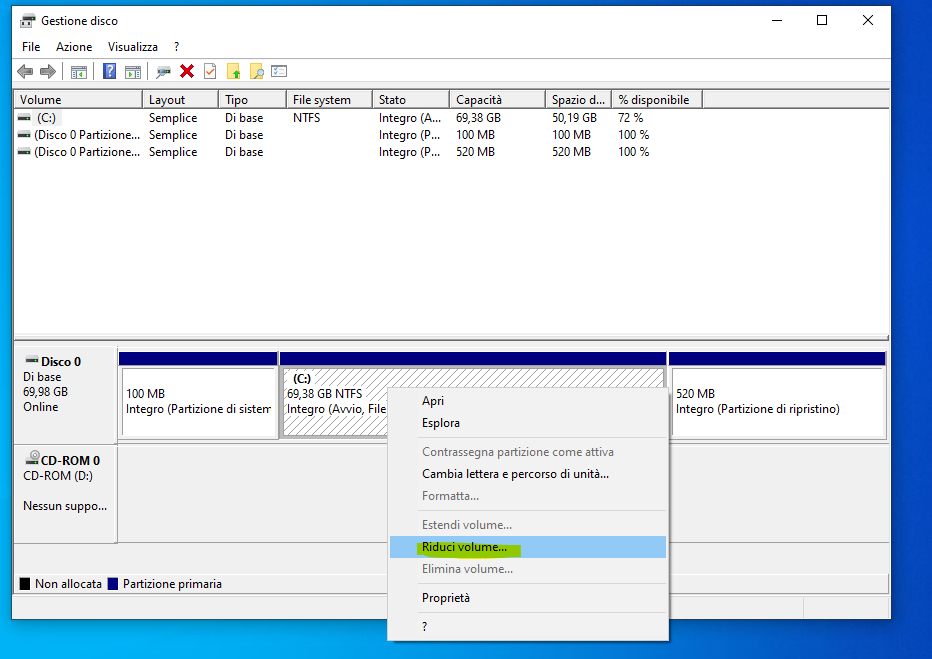Viewport: 932px width, 659px height.
Task: Click the 72 % available cell
Action: [x=631, y=118]
